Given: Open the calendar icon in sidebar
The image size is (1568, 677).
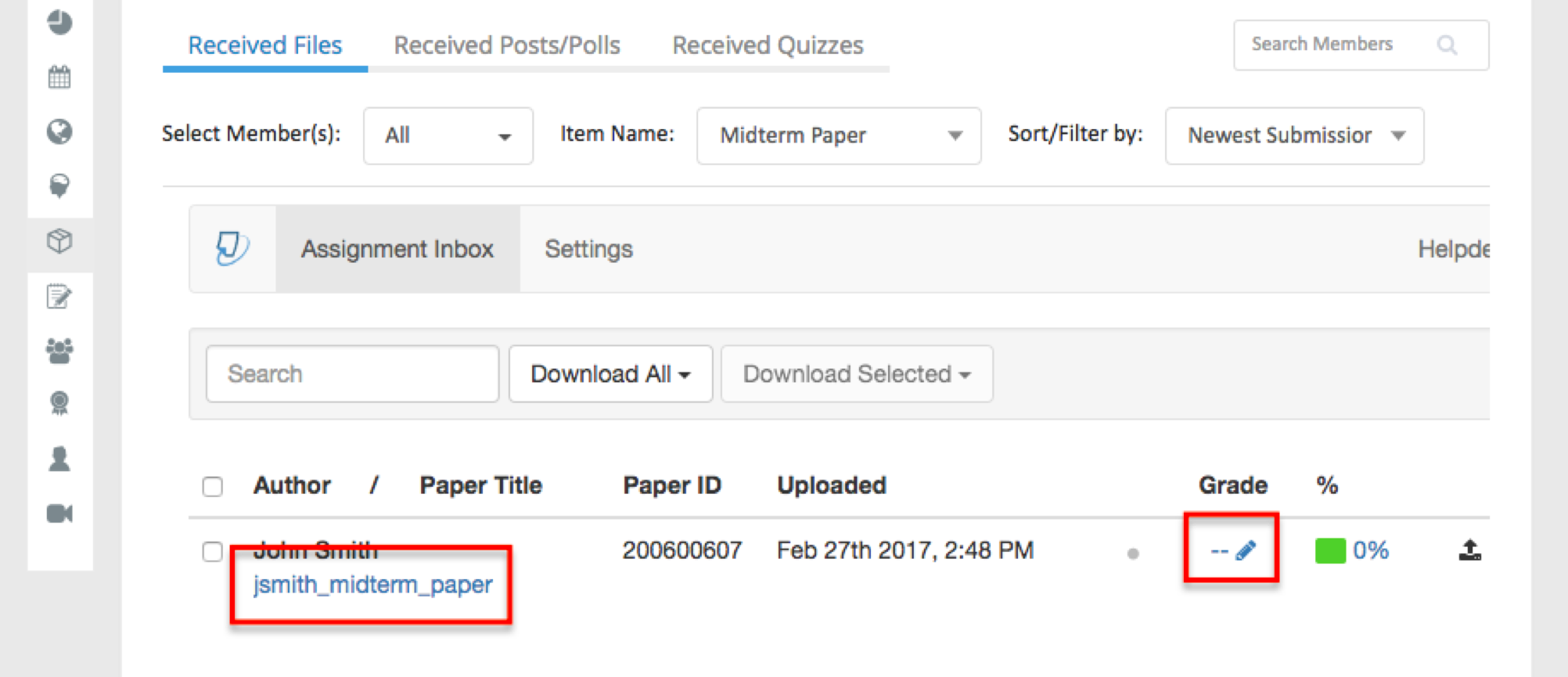Looking at the screenshot, I should pyautogui.click(x=59, y=77).
